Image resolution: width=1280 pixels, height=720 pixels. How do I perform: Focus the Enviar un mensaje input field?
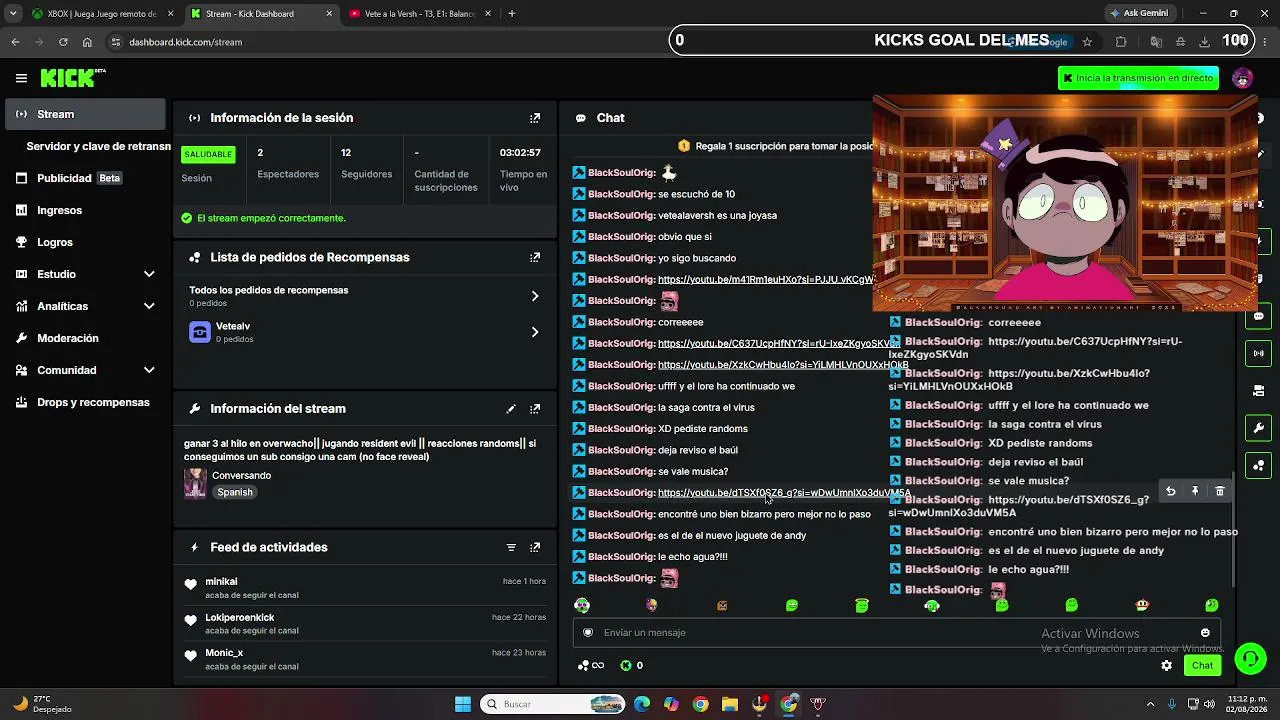coord(895,632)
